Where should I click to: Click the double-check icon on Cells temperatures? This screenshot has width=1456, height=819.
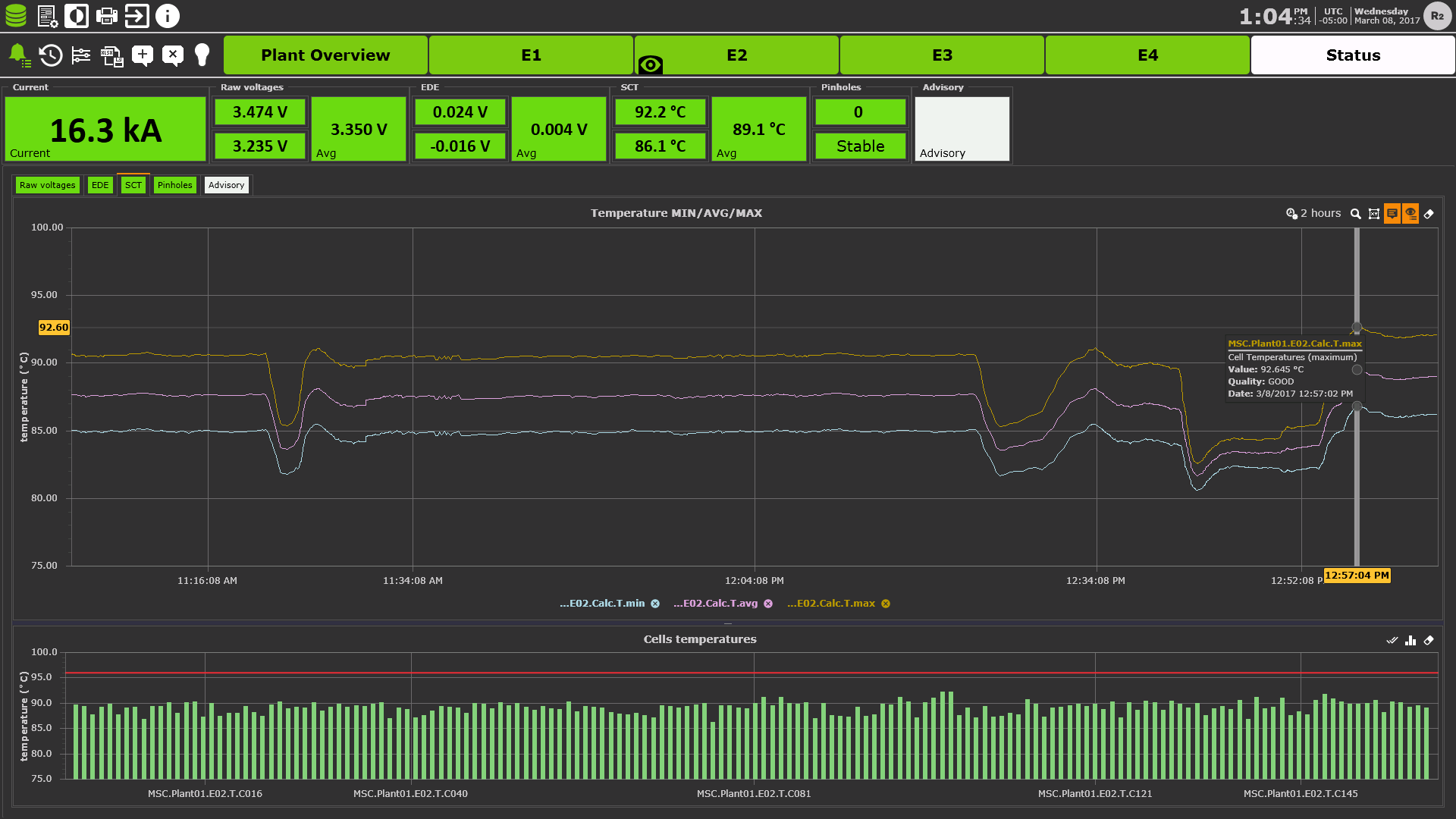tap(1392, 641)
